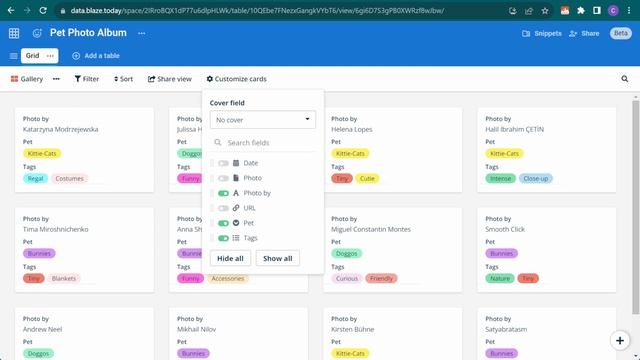Viewport: 640px width, 360px height.
Task: Click browser back arrow
Action: (x=11, y=11)
